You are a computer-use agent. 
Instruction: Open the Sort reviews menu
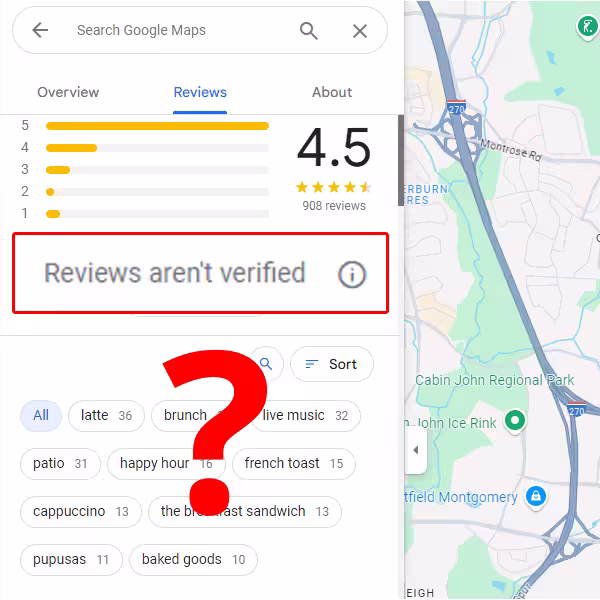click(x=332, y=364)
